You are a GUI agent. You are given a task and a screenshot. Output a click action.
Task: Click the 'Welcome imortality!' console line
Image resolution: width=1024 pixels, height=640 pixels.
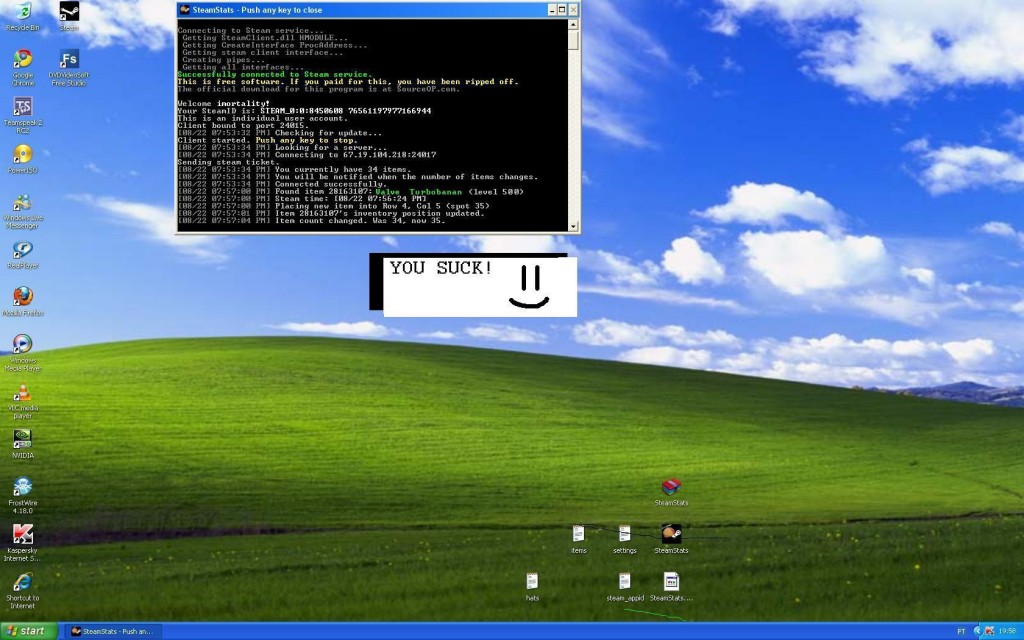[223, 103]
